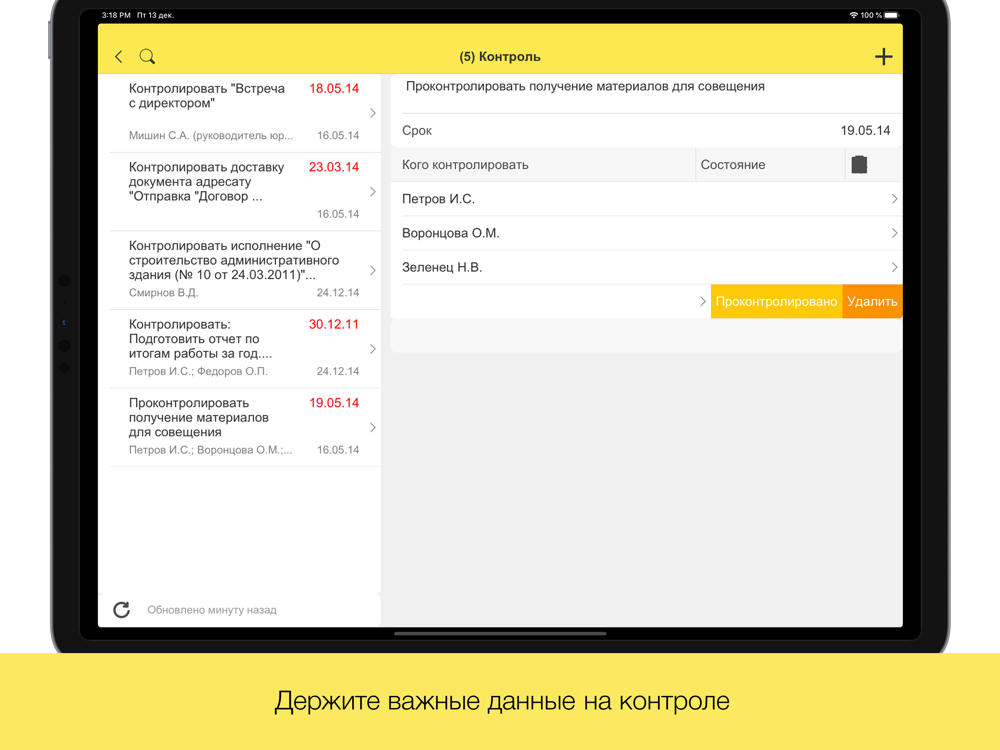Tap the clock reading 3:18 PM in the status bar
This screenshot has width=1000, height=750.
(116, 15)
